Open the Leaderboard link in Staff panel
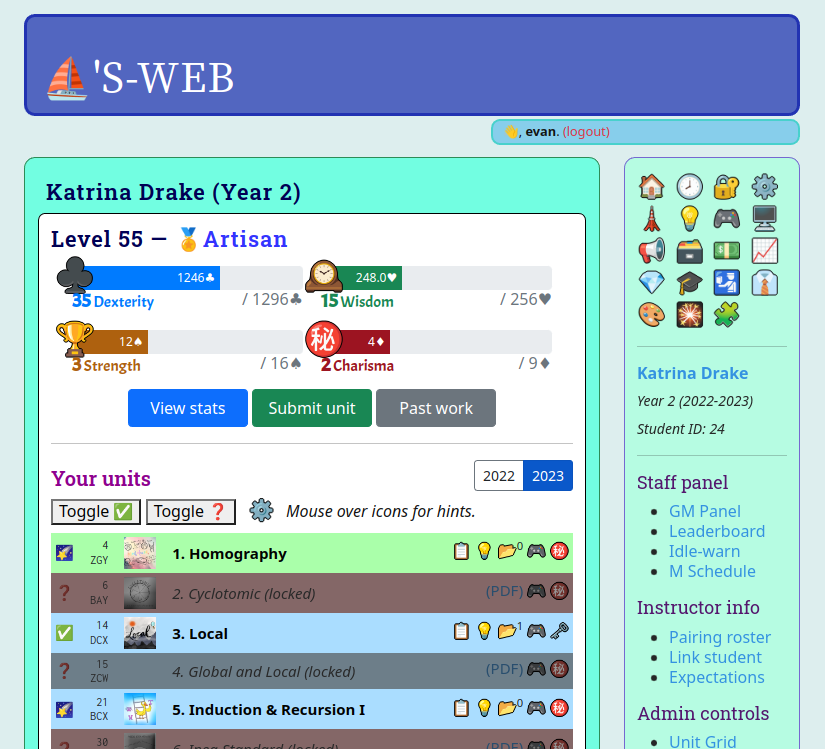Viewport: 825px width, 749px height. [x=716, y=531]
